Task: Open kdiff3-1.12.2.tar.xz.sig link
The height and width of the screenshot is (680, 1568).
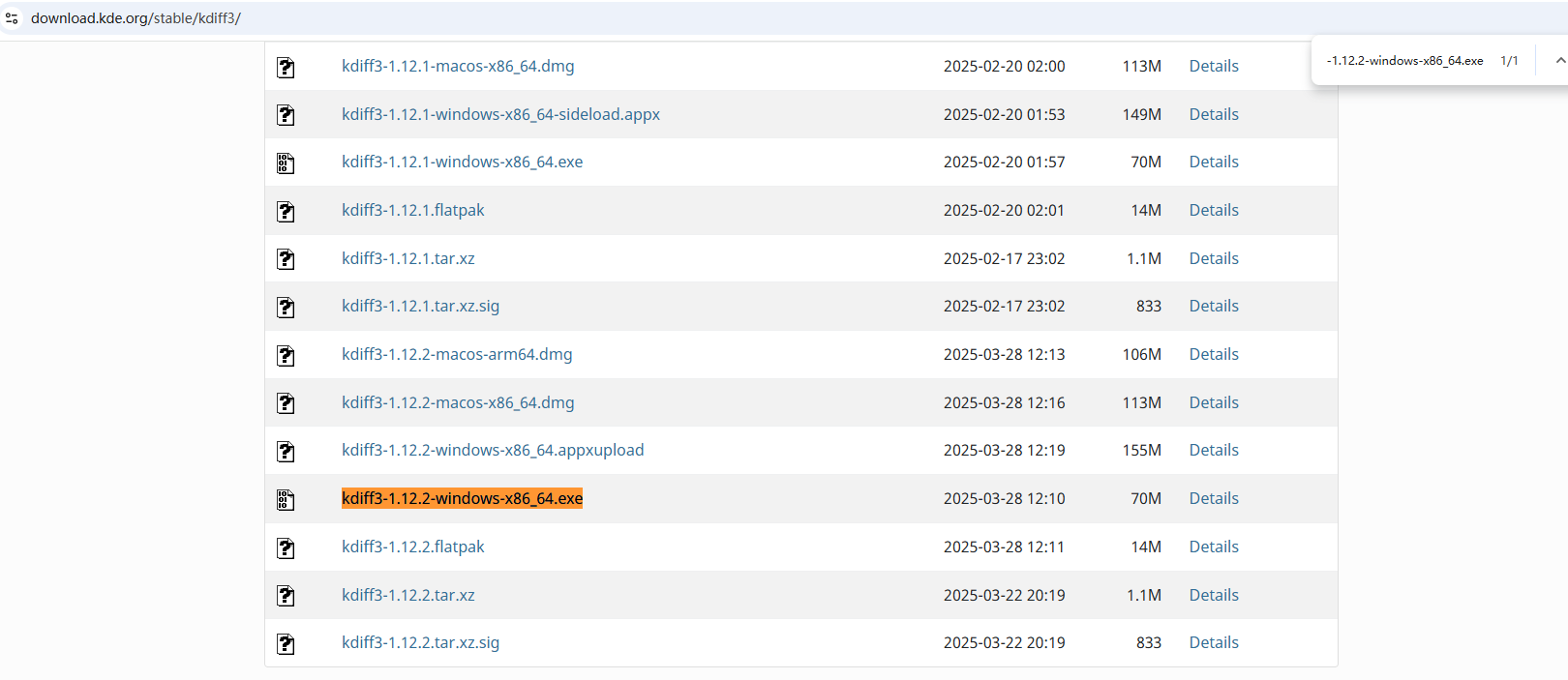Action: 420,642
